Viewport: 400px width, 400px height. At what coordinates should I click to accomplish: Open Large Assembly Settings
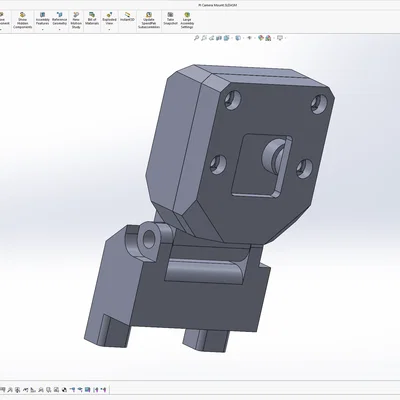pos(187,21)
